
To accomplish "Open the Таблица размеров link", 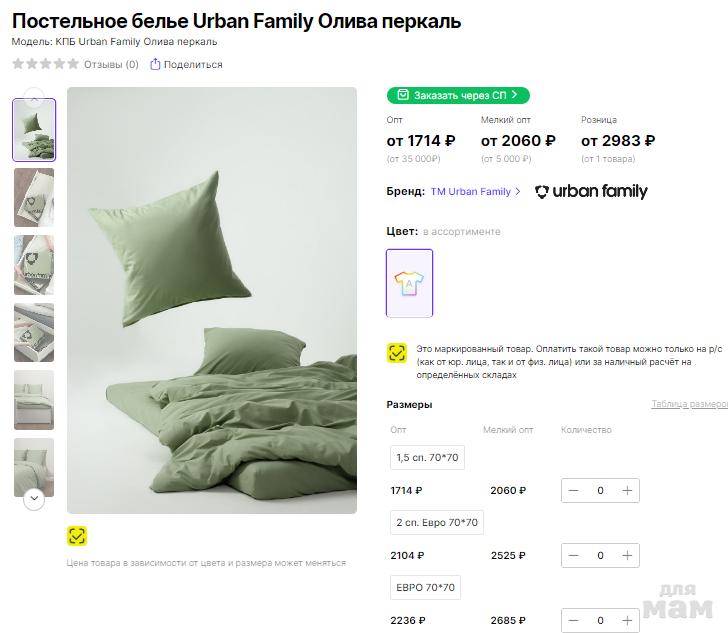I will [689, 405].
